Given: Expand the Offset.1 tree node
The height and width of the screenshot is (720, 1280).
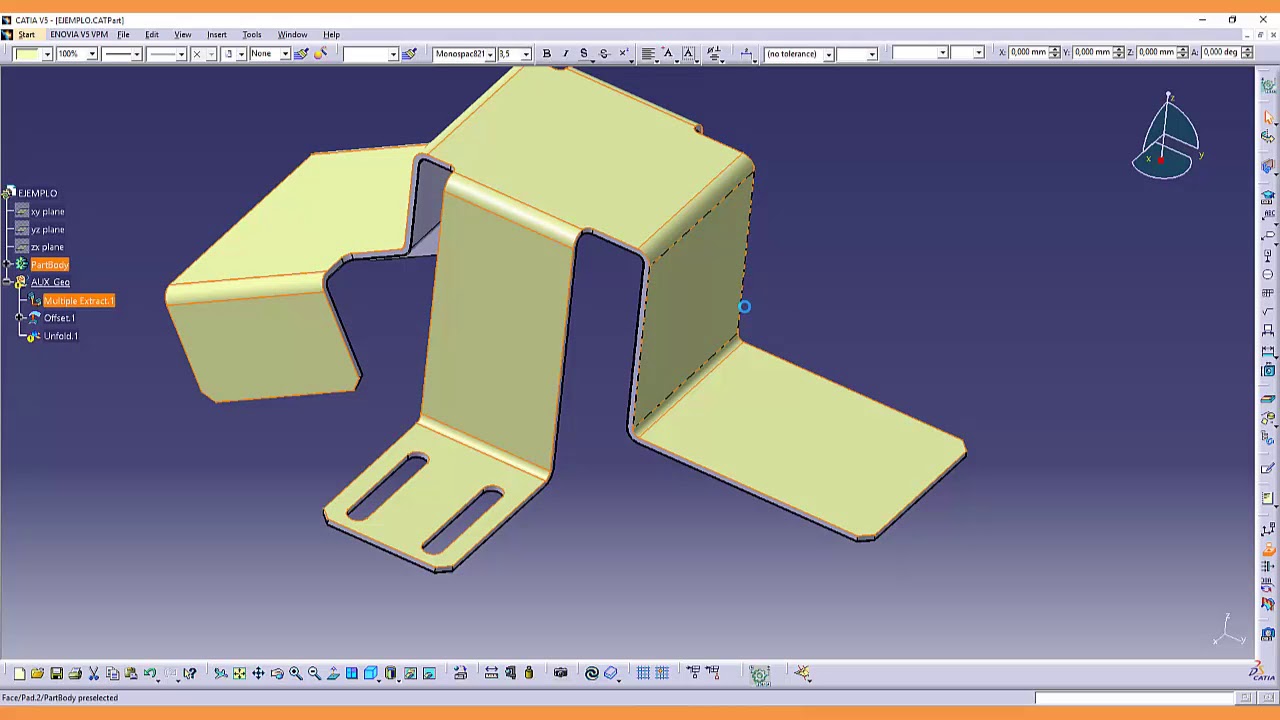Looking at the screenshot, I should (20, 318).
